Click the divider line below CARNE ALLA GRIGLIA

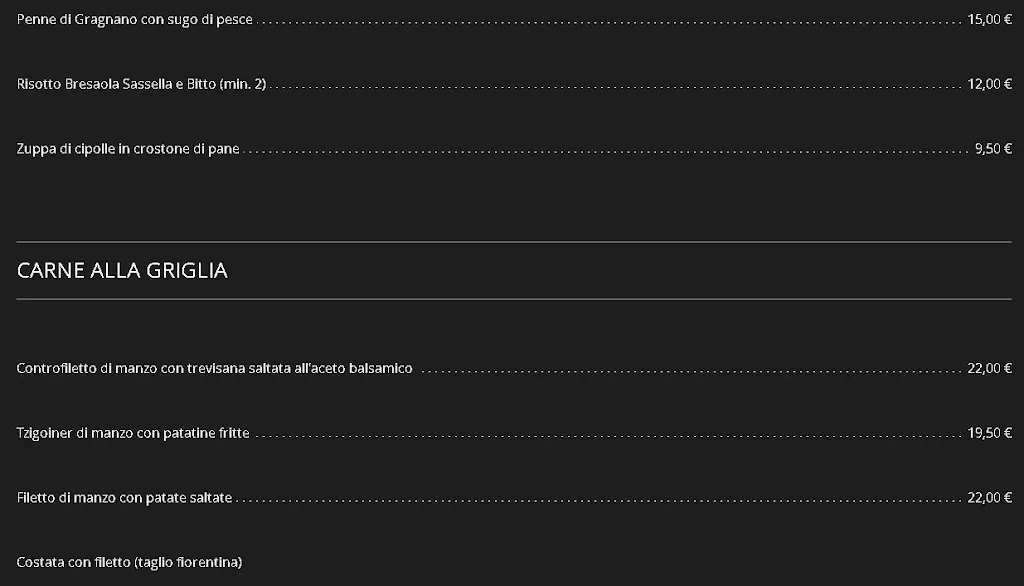(x=514, y=299)
